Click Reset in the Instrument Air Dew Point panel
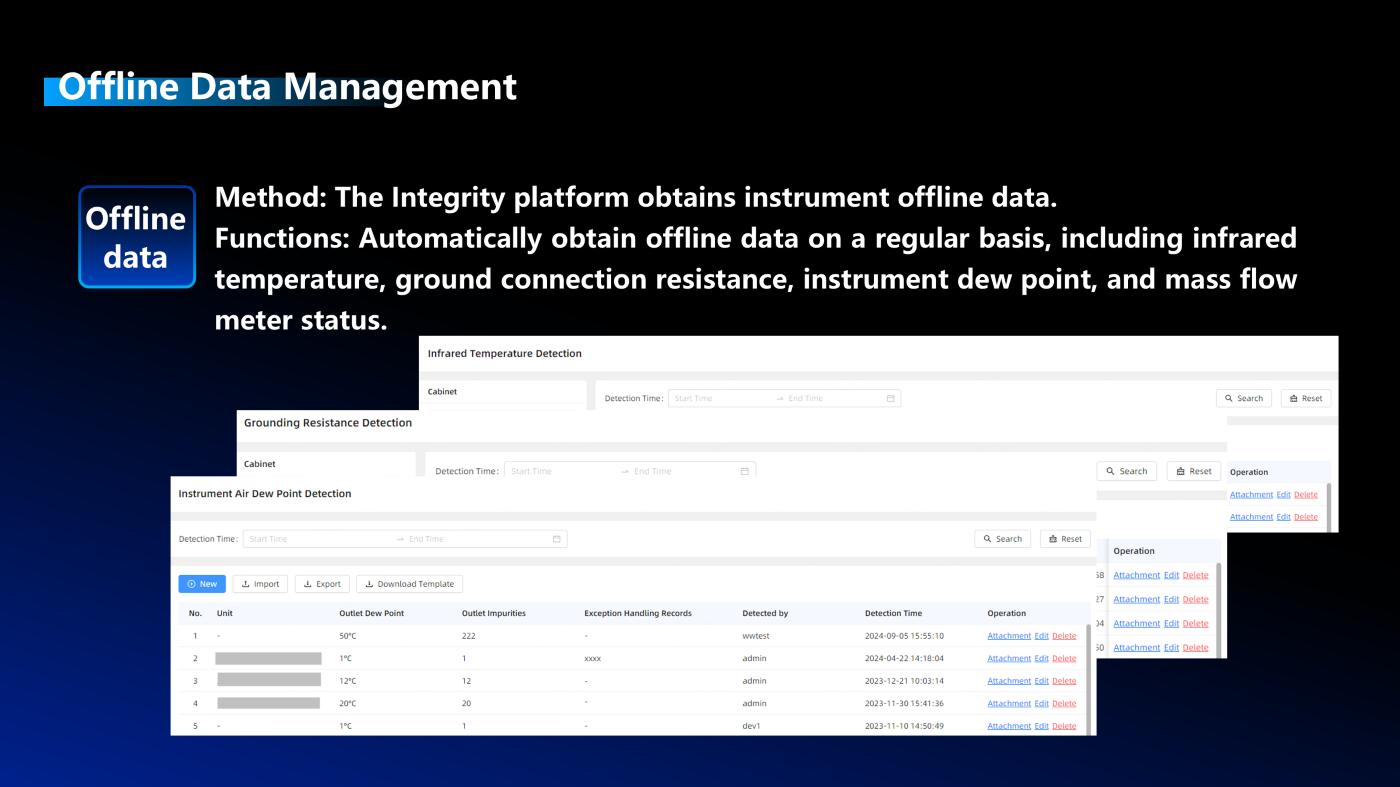Viewport: 1400px width, 787px height. [1065, 539]
